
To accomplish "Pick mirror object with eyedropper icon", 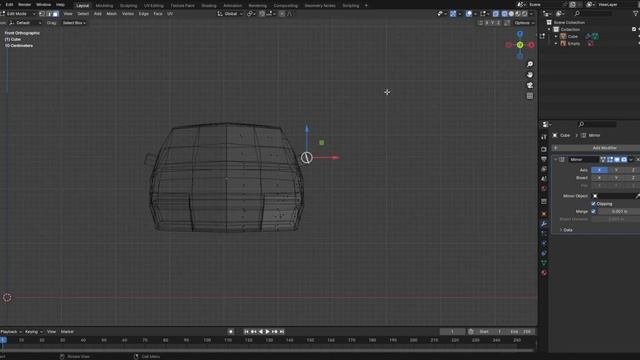I will pyautogui.click(x=637, y=196).
